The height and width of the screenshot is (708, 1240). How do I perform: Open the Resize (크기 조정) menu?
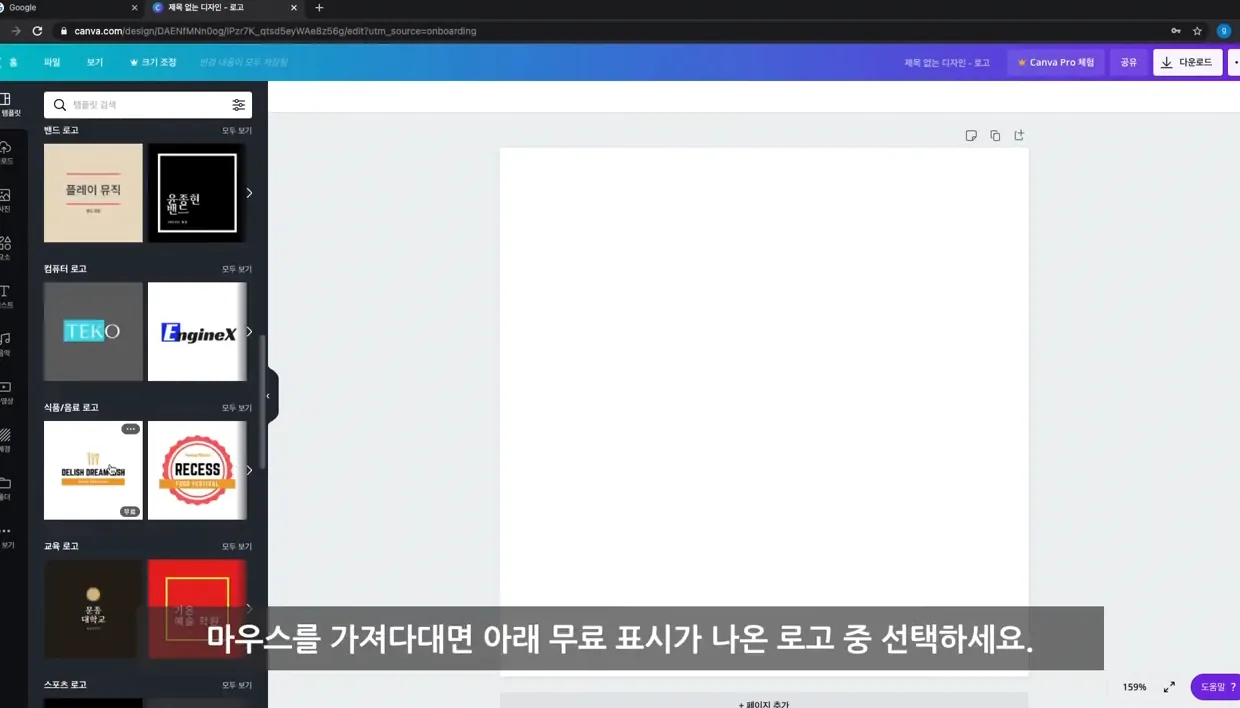click(152, 62)
